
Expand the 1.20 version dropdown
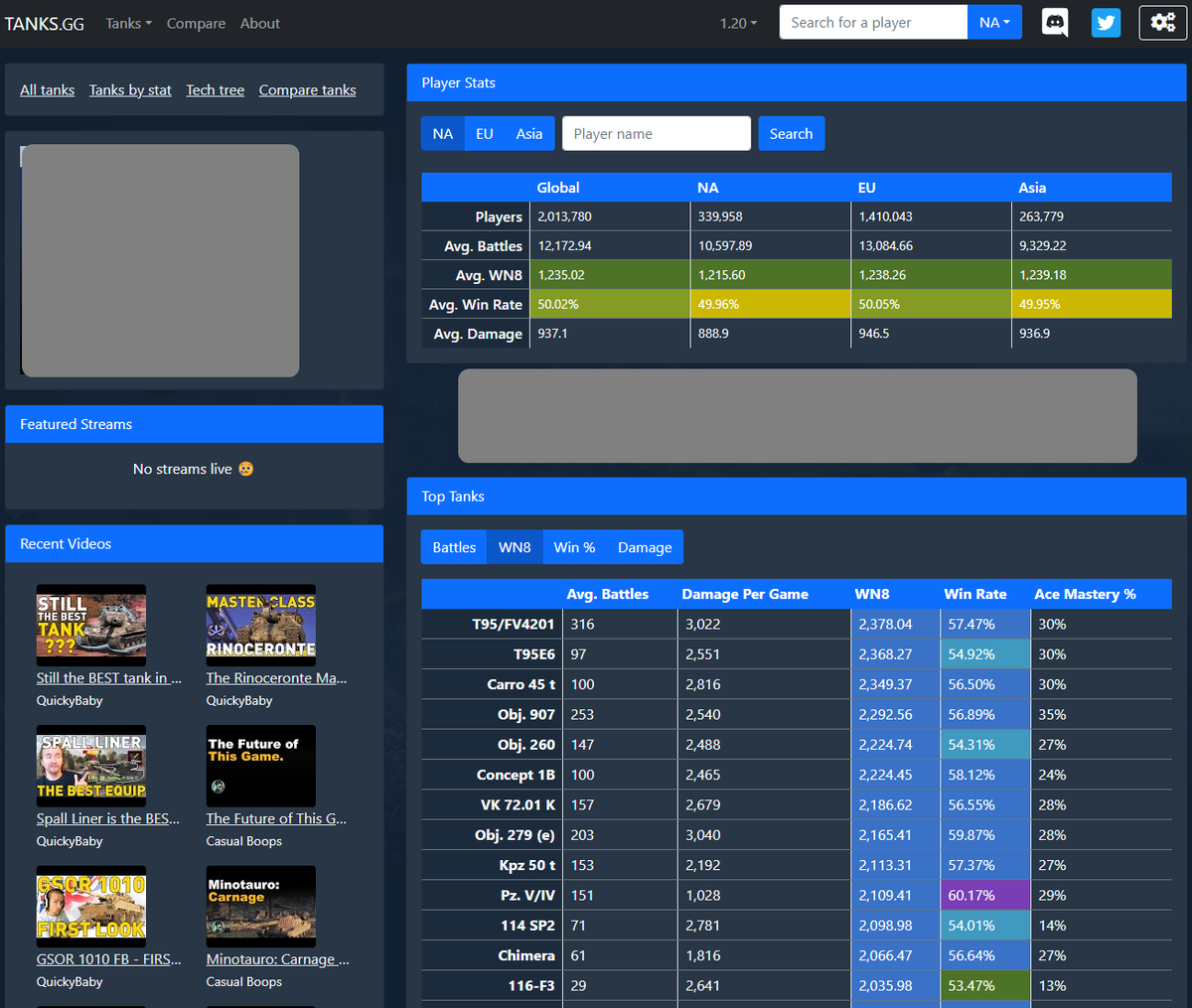(x=738, y=23)
